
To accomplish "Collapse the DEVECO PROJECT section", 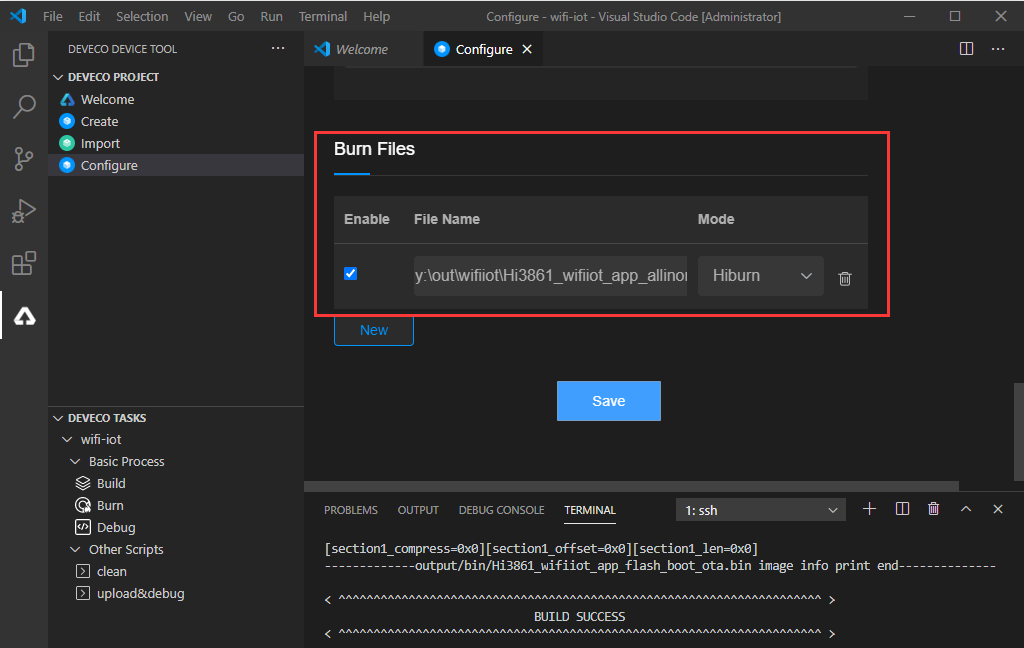I will [x=58, y=77].
